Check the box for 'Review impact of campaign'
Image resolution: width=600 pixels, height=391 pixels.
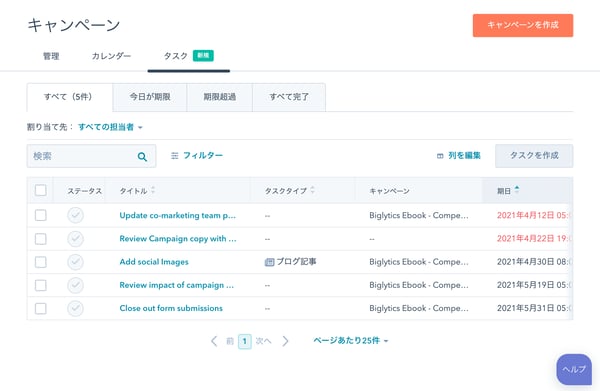point(41,285)
